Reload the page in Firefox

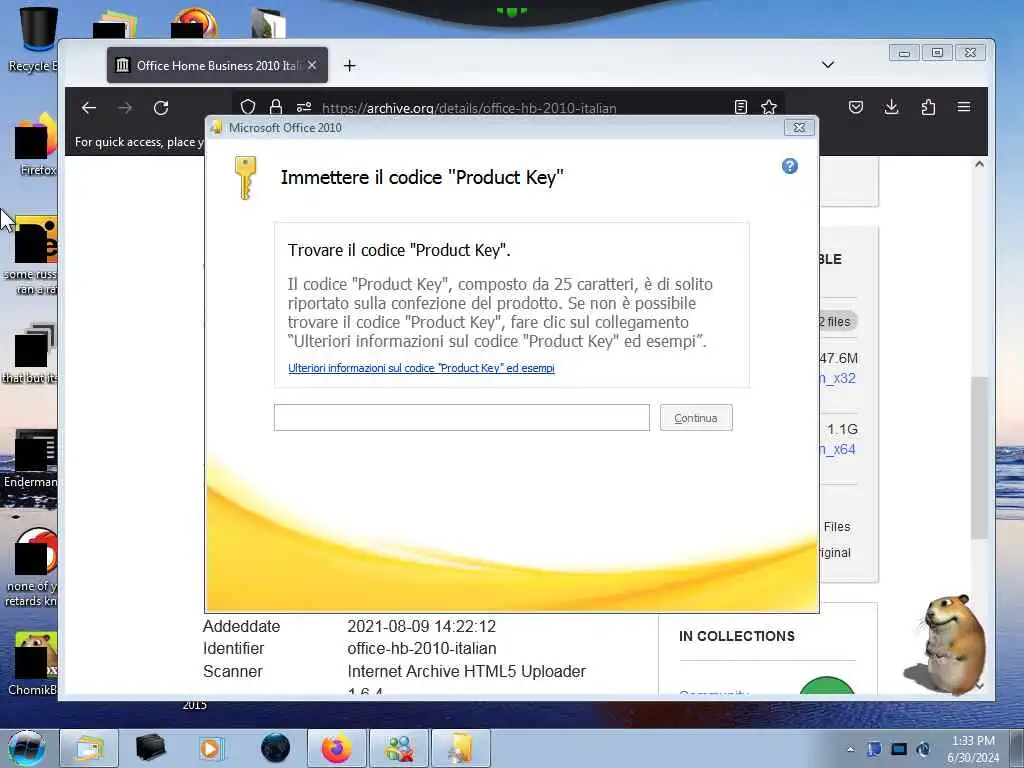(x=161, y=108)
